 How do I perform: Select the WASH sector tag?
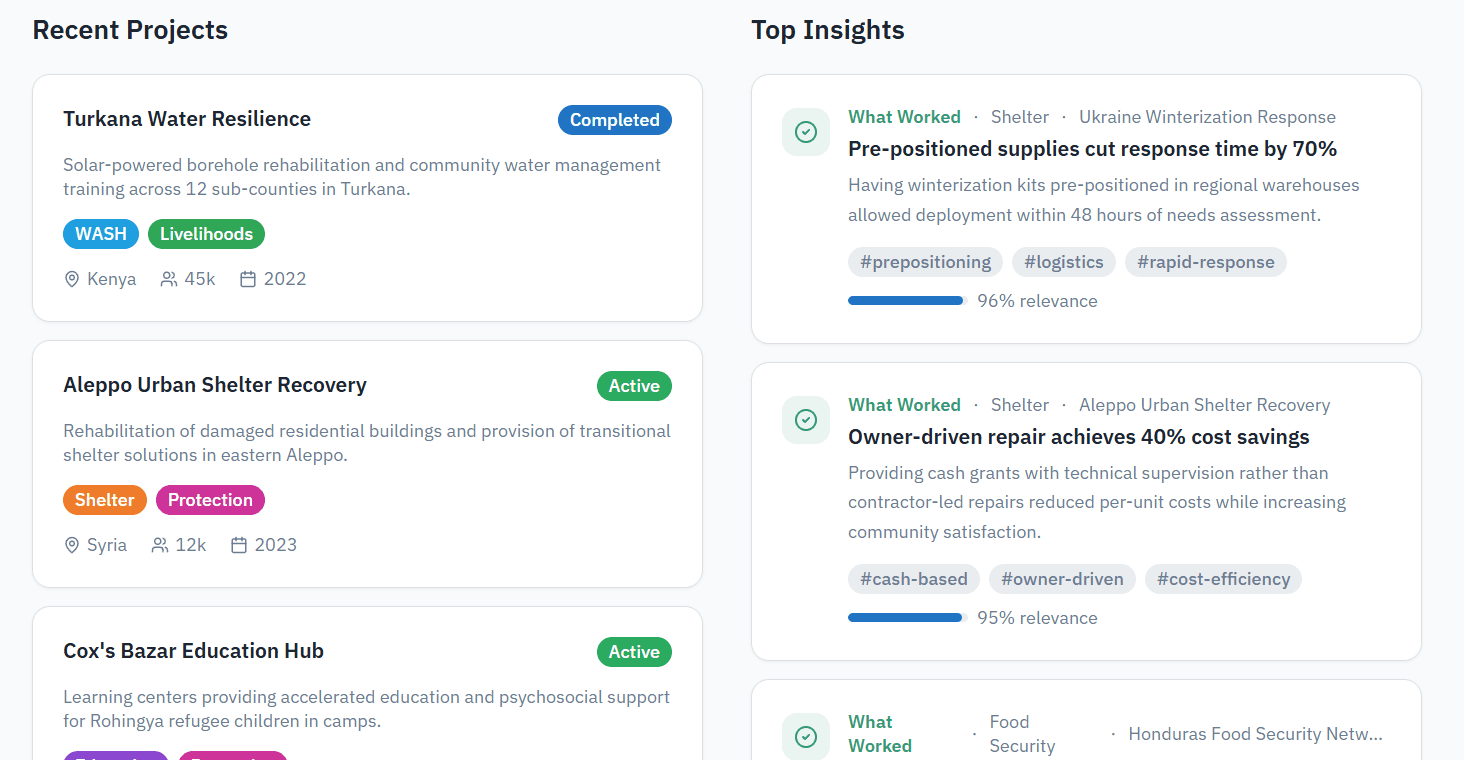(100, 233)
